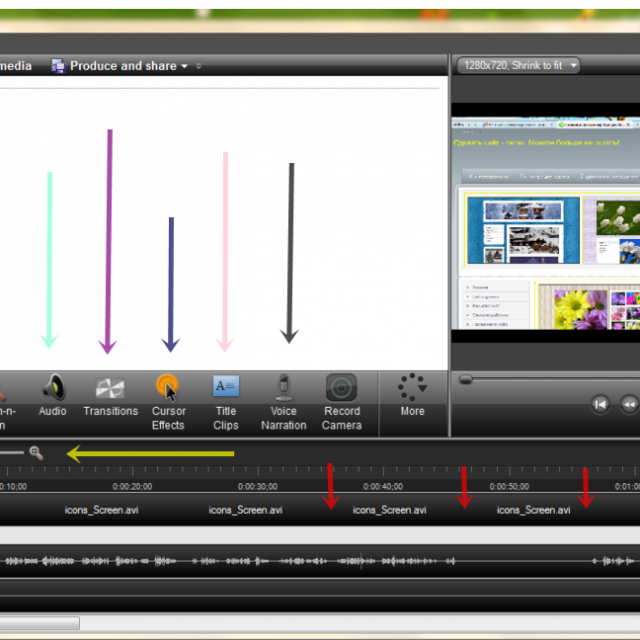
Task: Open the 1280x720 Shrink to fit dropdown
Action: [518, 66]
